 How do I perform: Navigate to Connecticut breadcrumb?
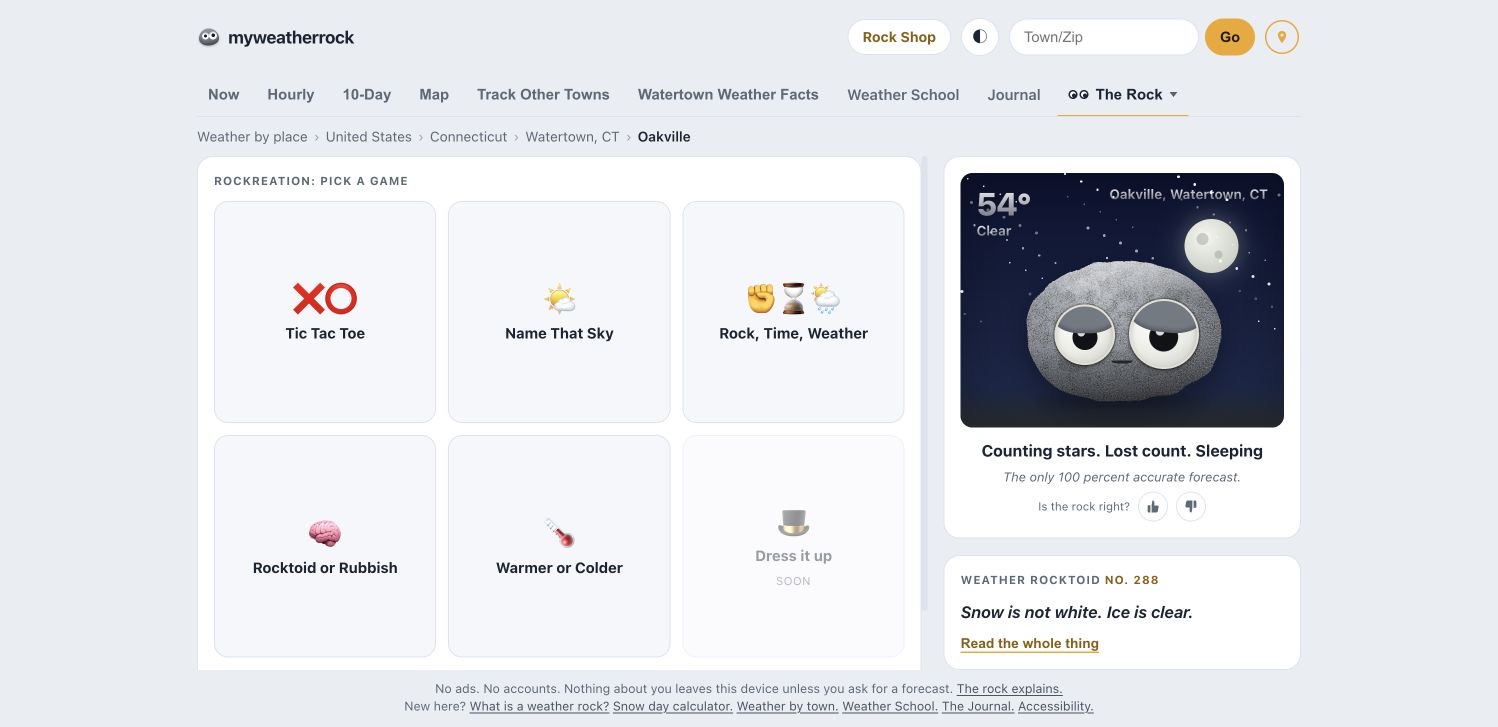469,137
